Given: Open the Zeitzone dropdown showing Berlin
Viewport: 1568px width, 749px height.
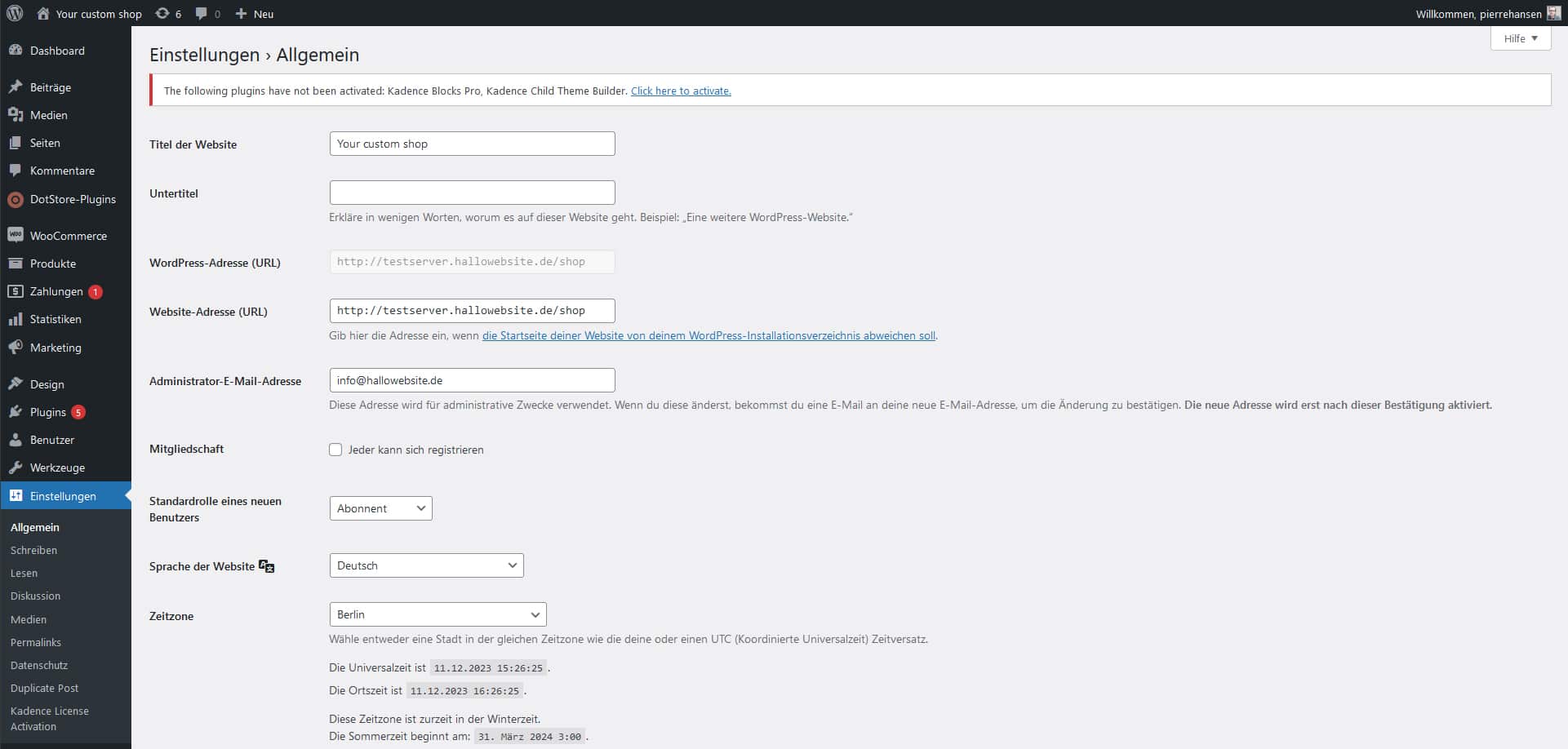Looking at the screenshot, I should coord(438,614).
